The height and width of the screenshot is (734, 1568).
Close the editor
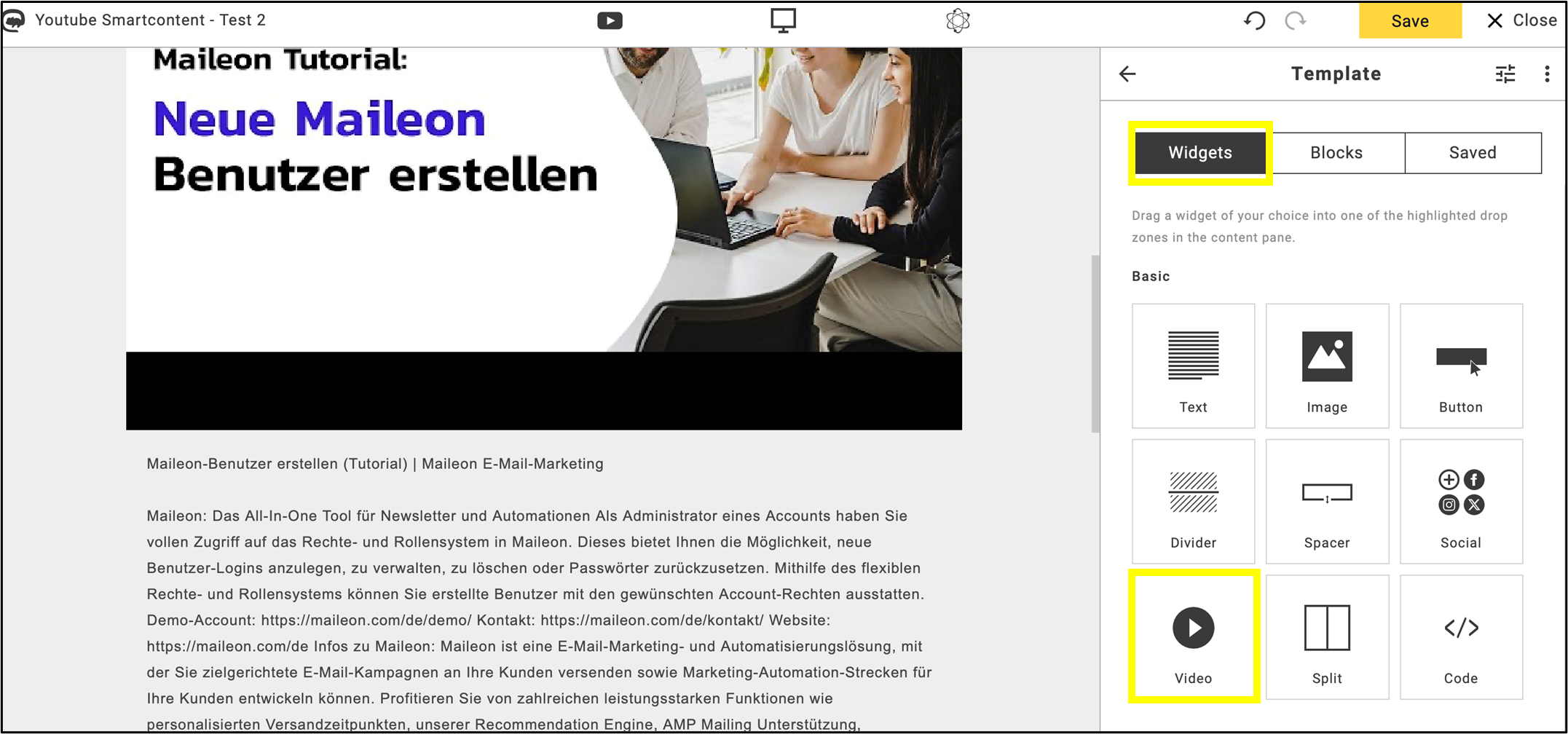coord(1521,20)
